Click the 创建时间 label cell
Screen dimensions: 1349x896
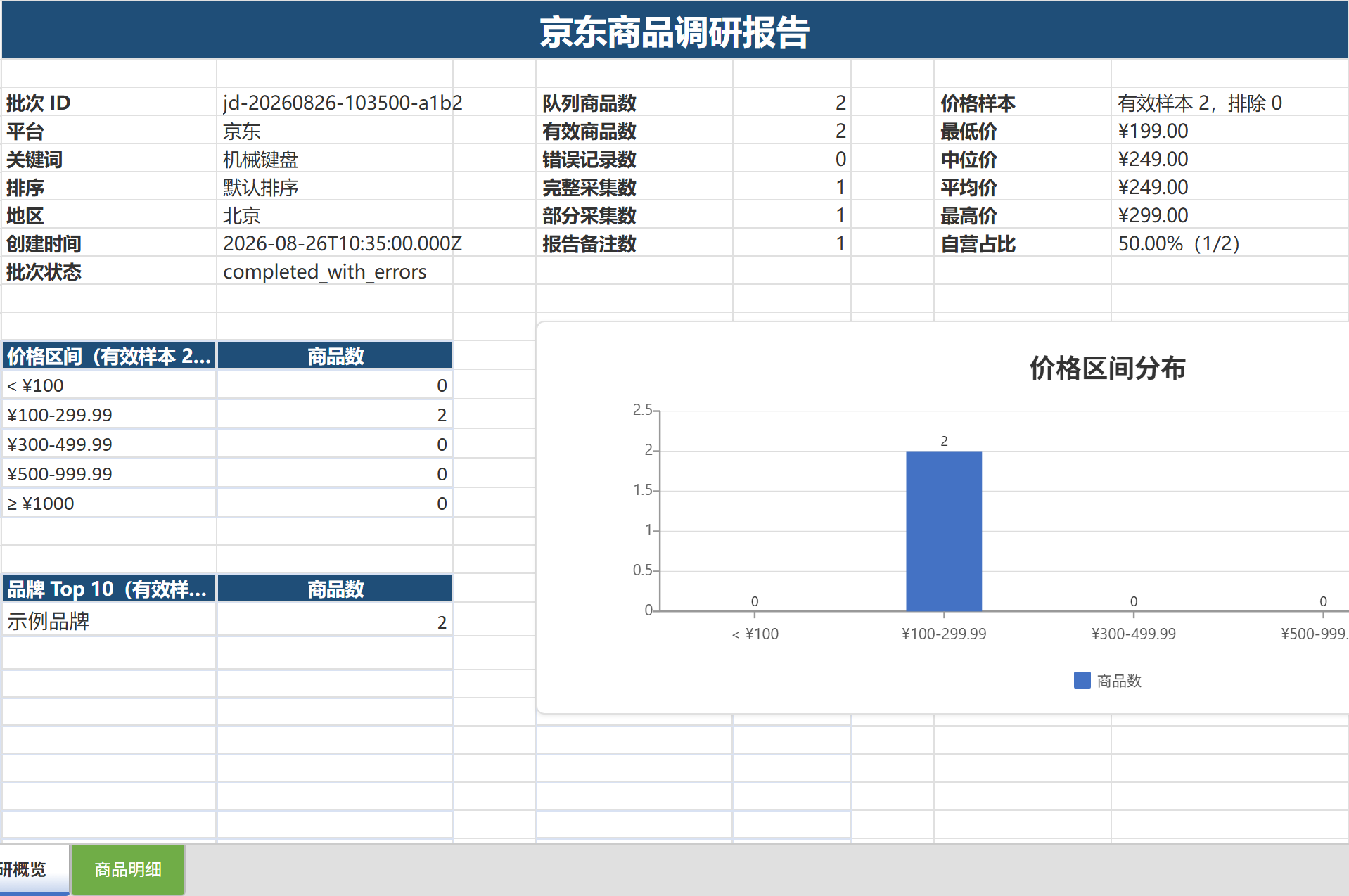coord(109,243)
